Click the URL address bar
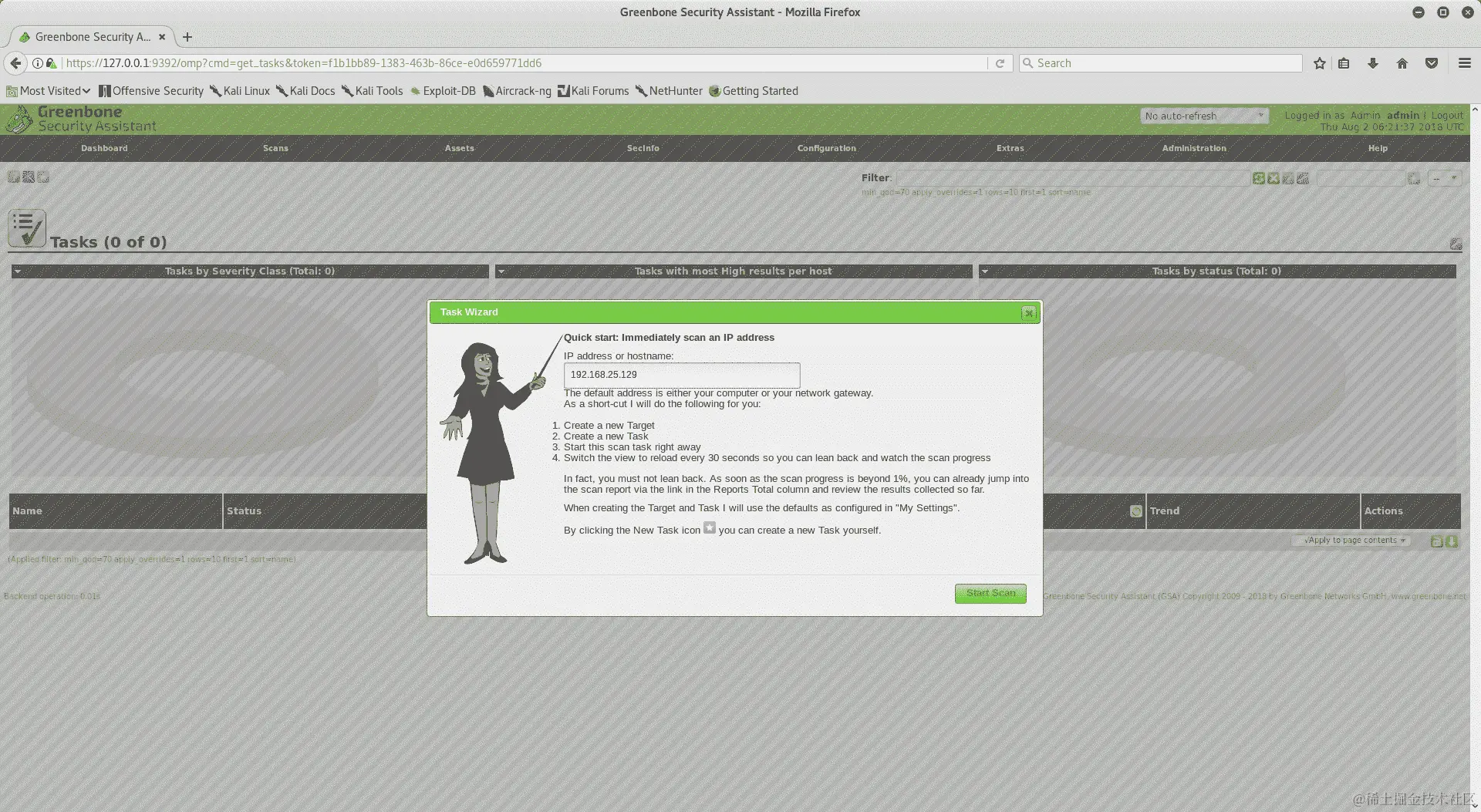The height and width of the screenshot is (812, 1481). (x=525, y=63)
